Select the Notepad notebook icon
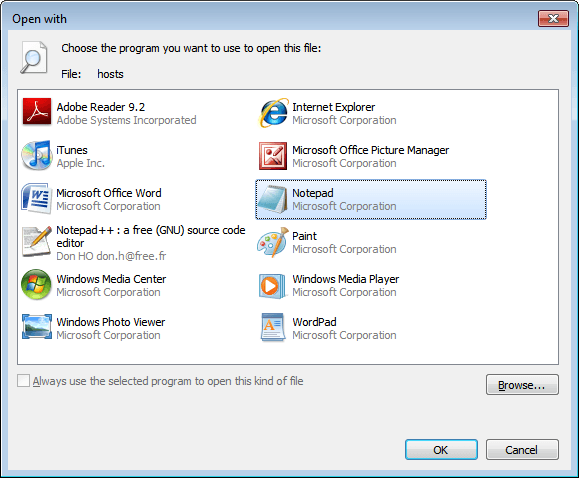 (273, 199)
